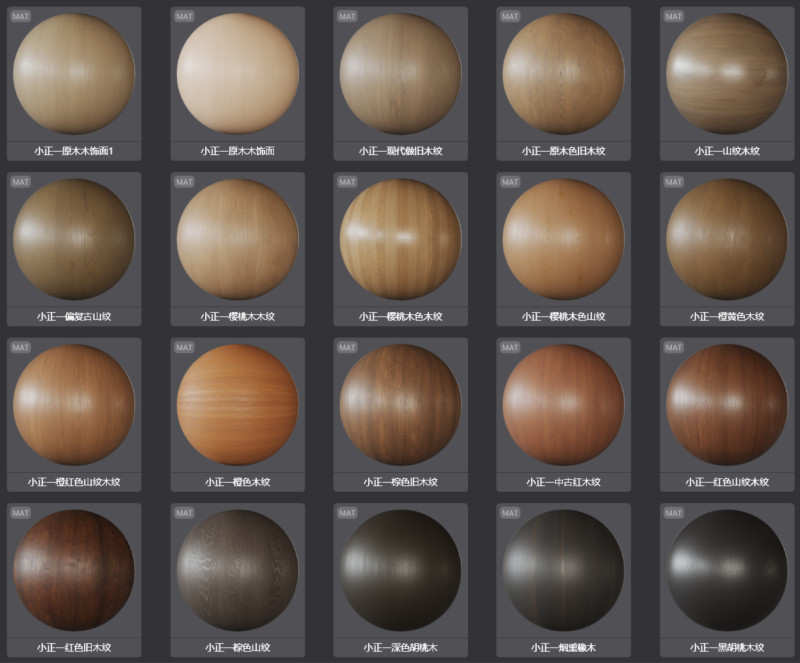Choose the 小正—樱桃木色山纹 sphere preview
Screen dimensions: 800x663
point(563,239)
